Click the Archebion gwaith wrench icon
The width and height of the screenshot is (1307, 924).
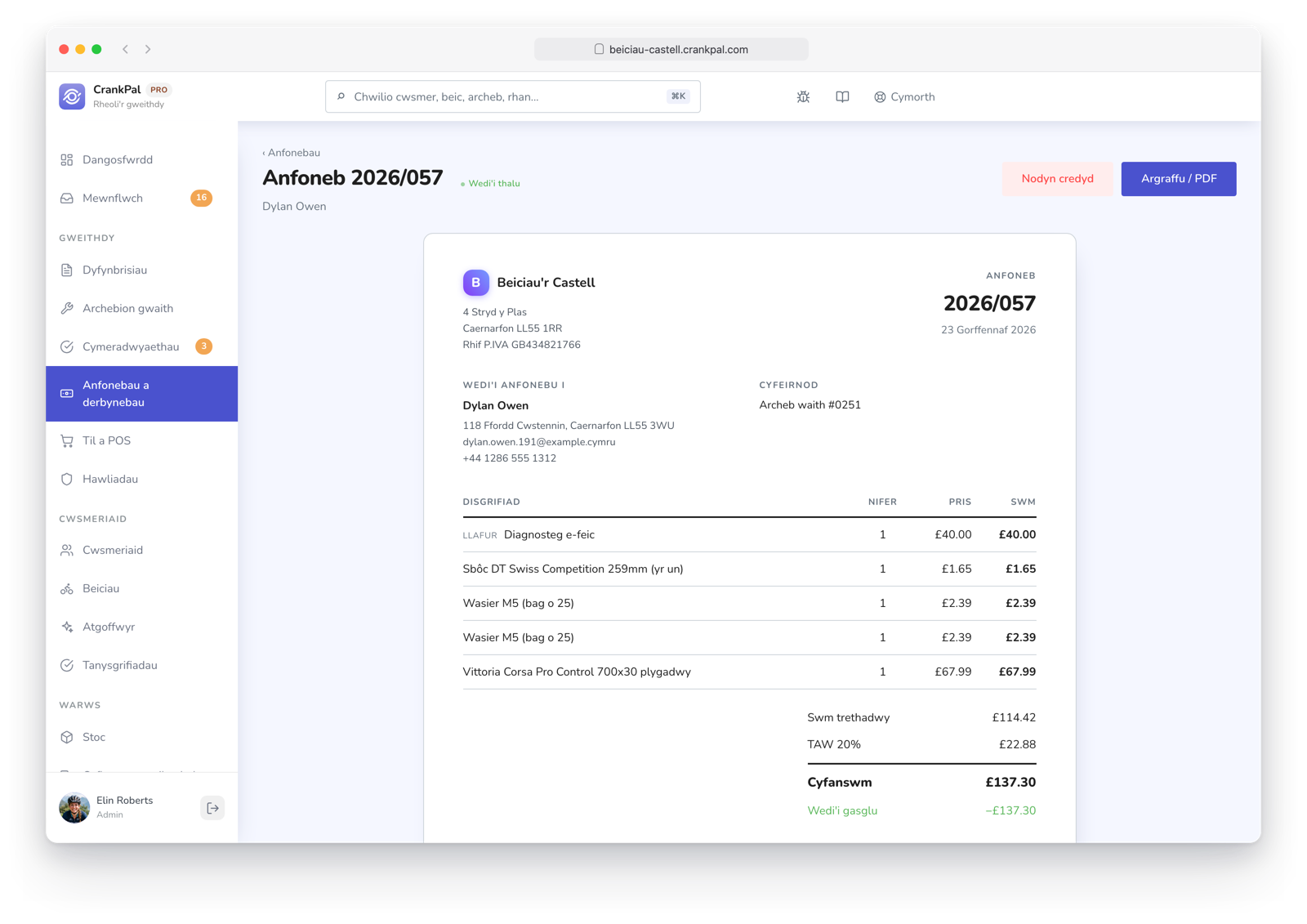coord(67,309)
